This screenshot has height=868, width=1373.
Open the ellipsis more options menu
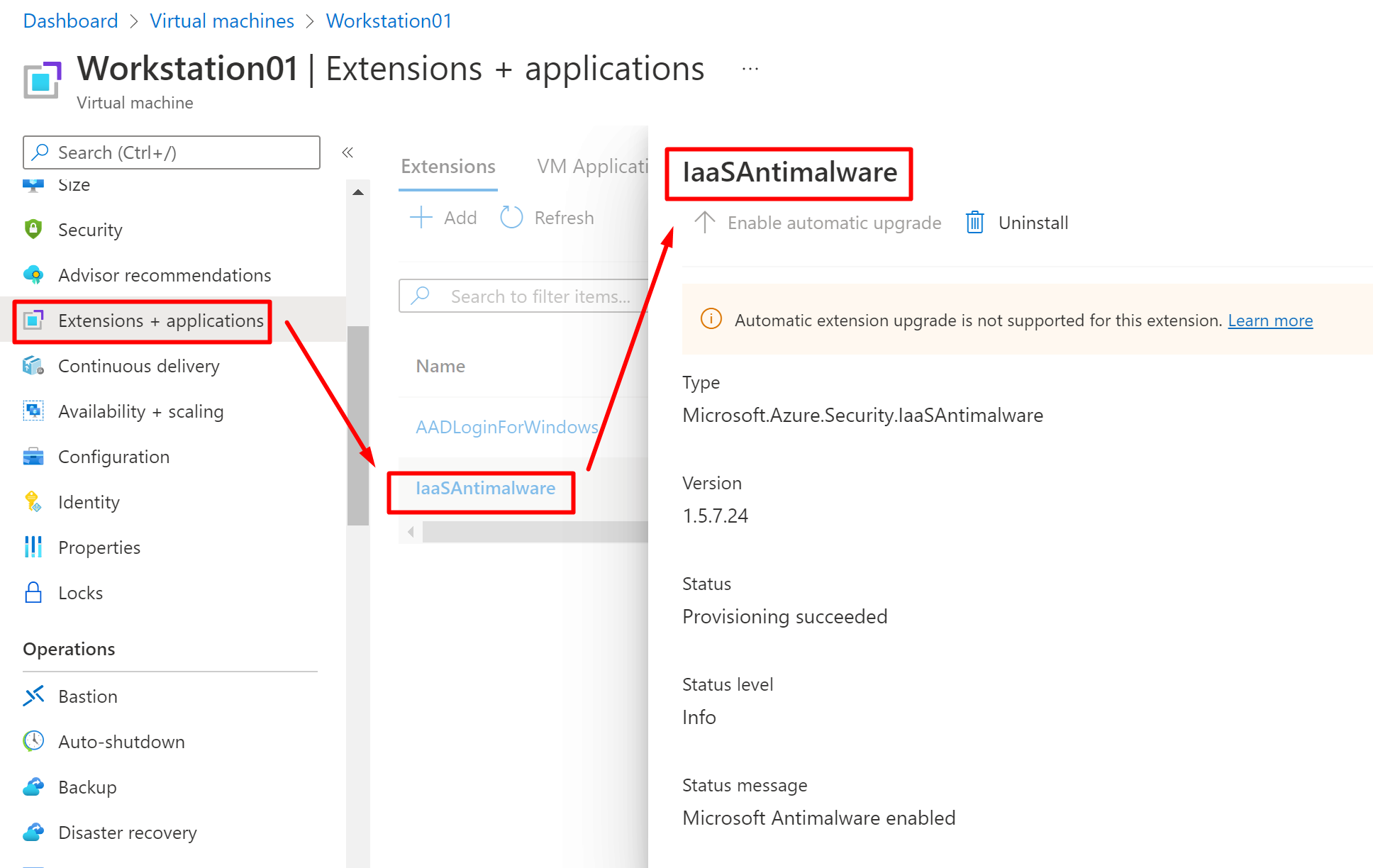coord(750,69)
